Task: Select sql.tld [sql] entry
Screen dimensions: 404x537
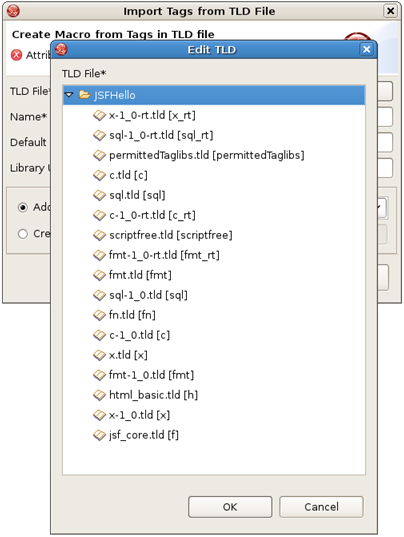Action: click(137, 195)
